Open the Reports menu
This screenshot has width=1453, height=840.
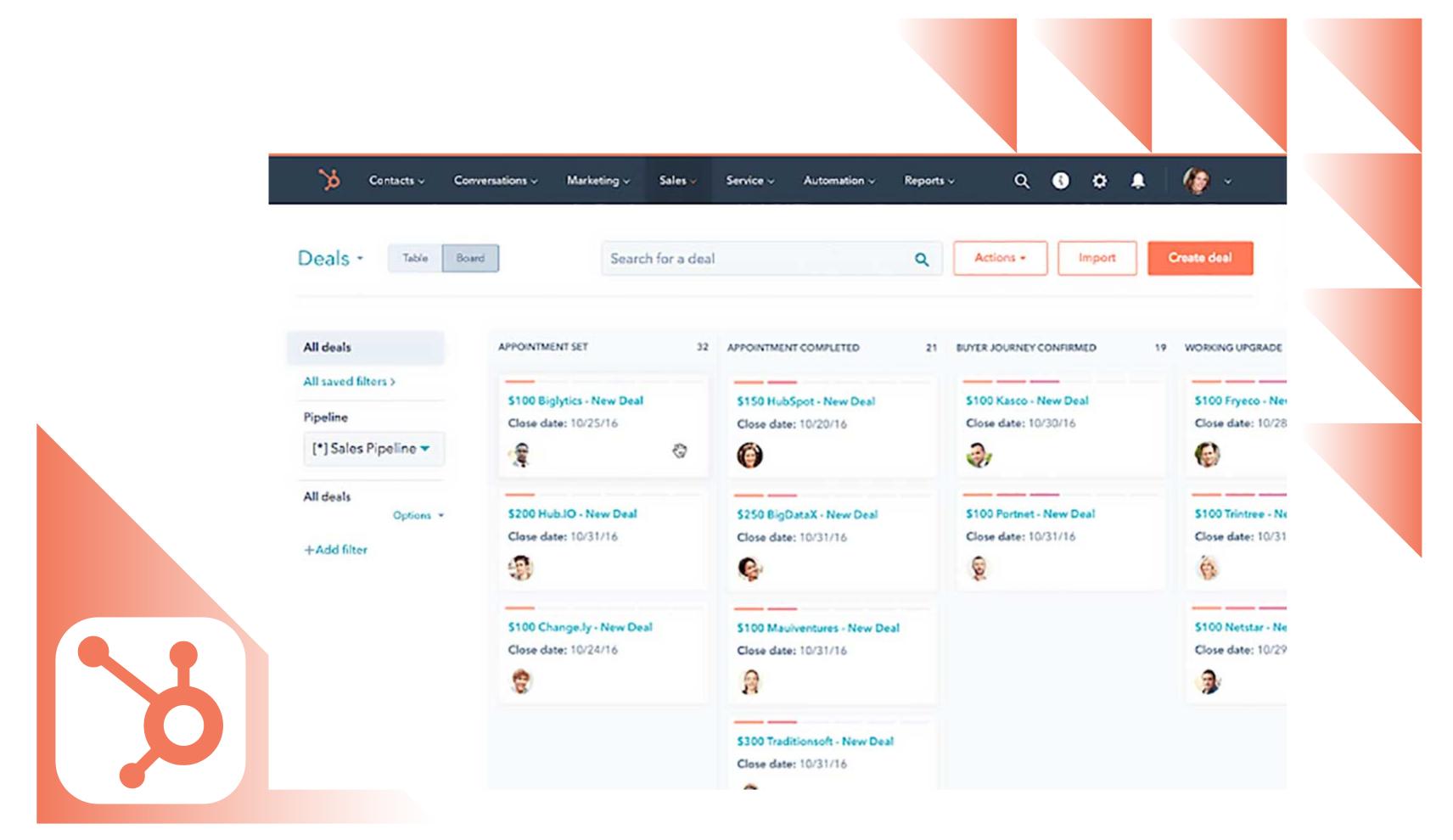[x=928, y=181]
